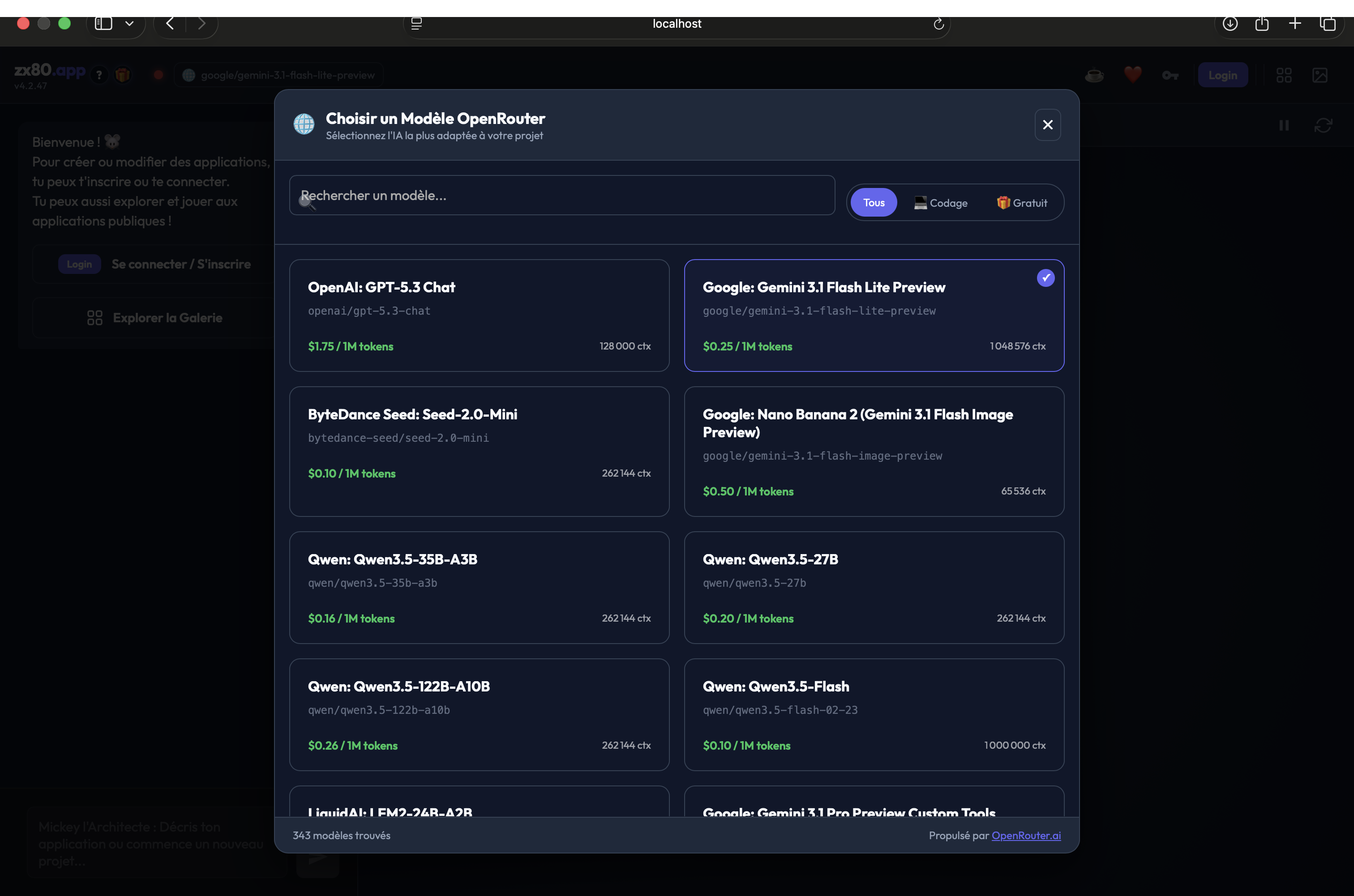Click the pause icon in preview toolbar
The image size is (1354, 896).
[x=1284, y=125]
